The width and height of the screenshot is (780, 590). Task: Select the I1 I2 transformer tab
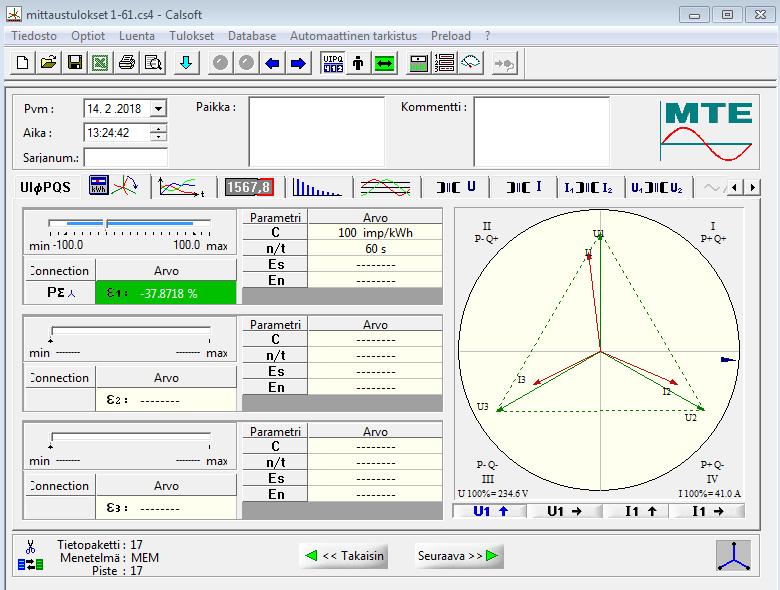[588, 188]
